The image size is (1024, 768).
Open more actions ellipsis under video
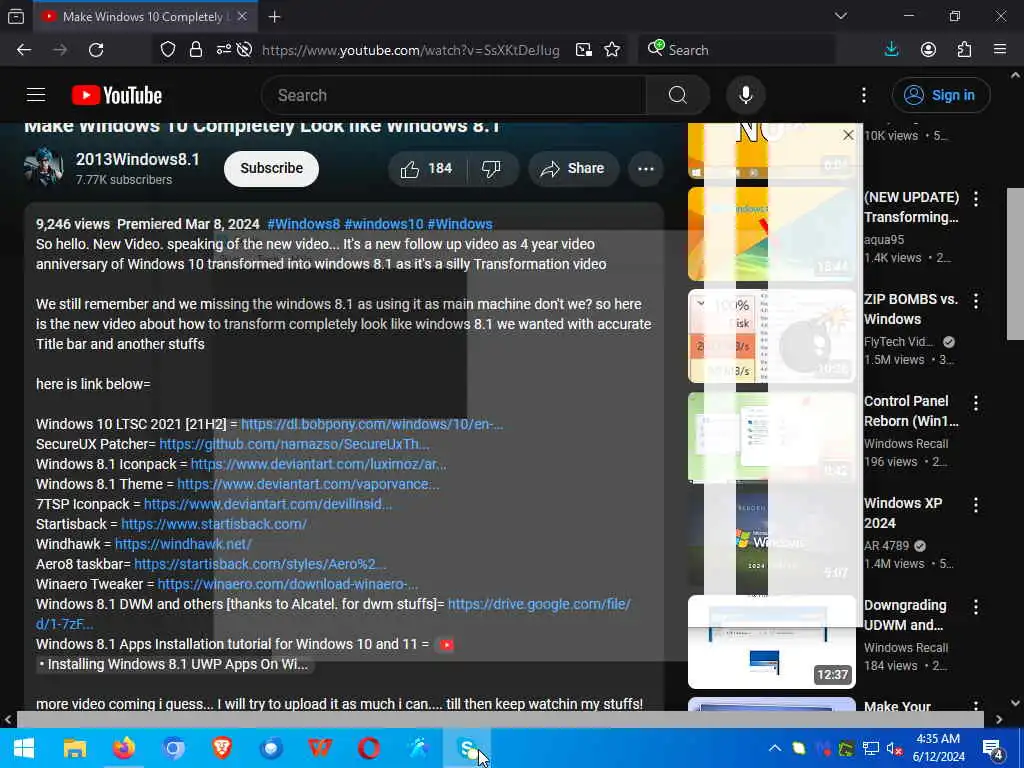[x=646, y=168]
